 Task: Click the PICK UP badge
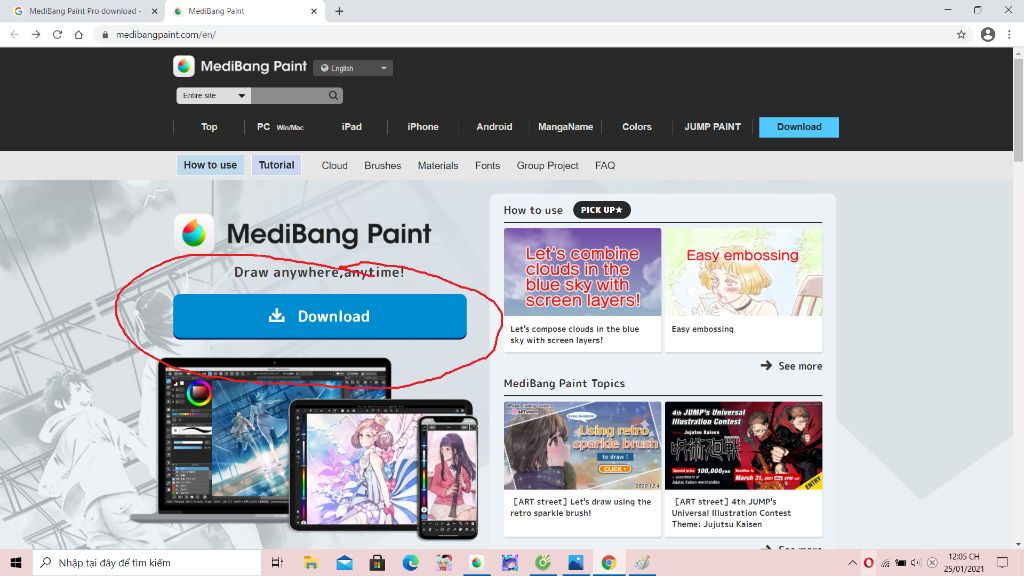(601, 210)
